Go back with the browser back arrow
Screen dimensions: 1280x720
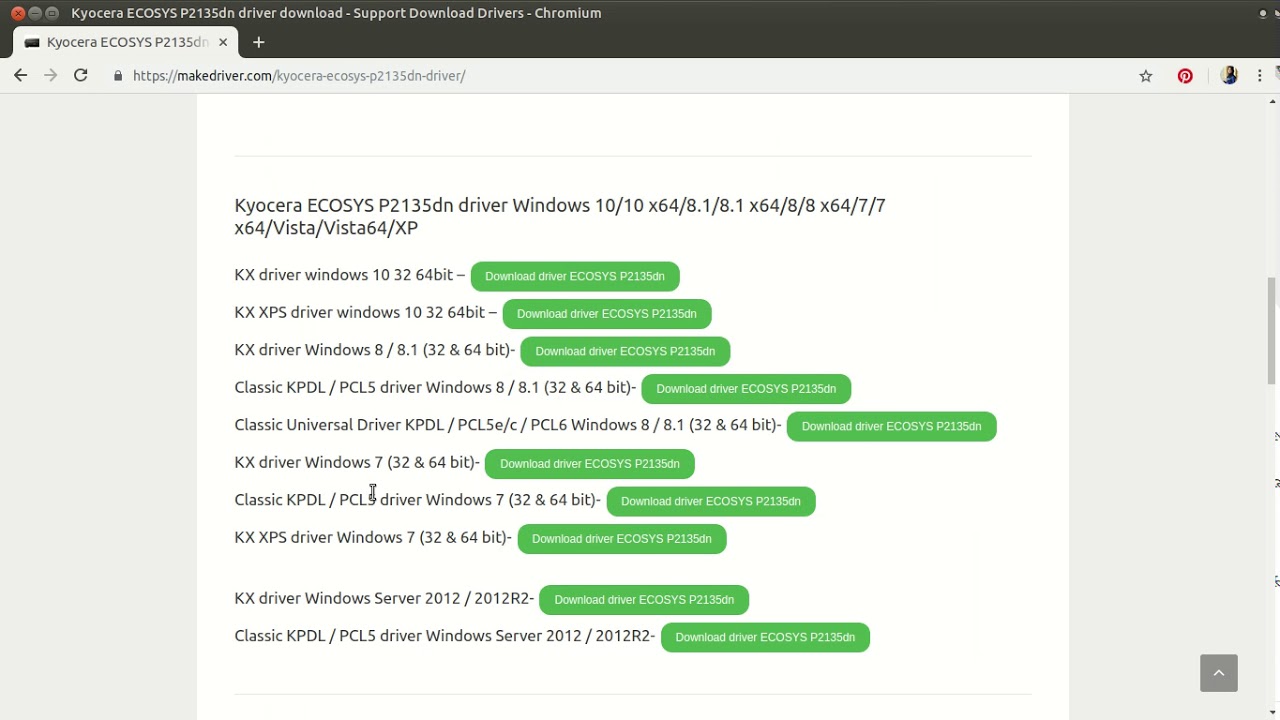(x=20, y=75)
